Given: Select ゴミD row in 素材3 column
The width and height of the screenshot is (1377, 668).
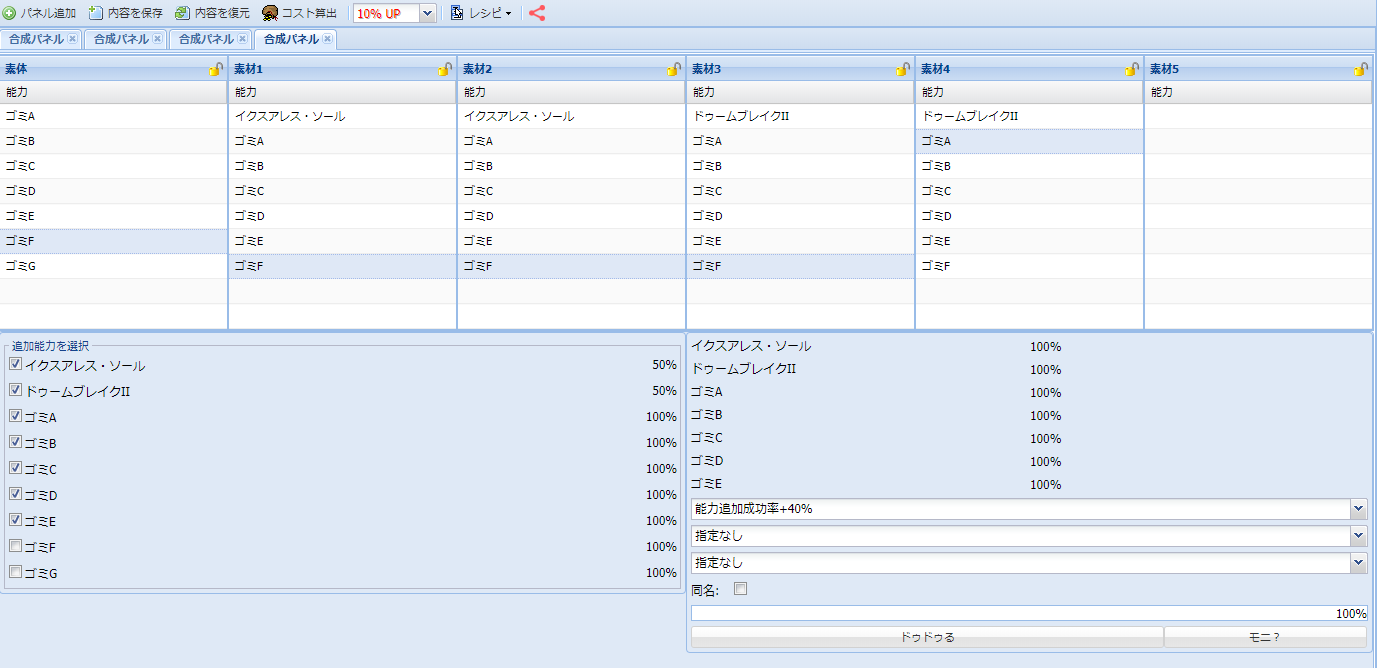Looking at the screenshot, I should [x=801, y=216].
